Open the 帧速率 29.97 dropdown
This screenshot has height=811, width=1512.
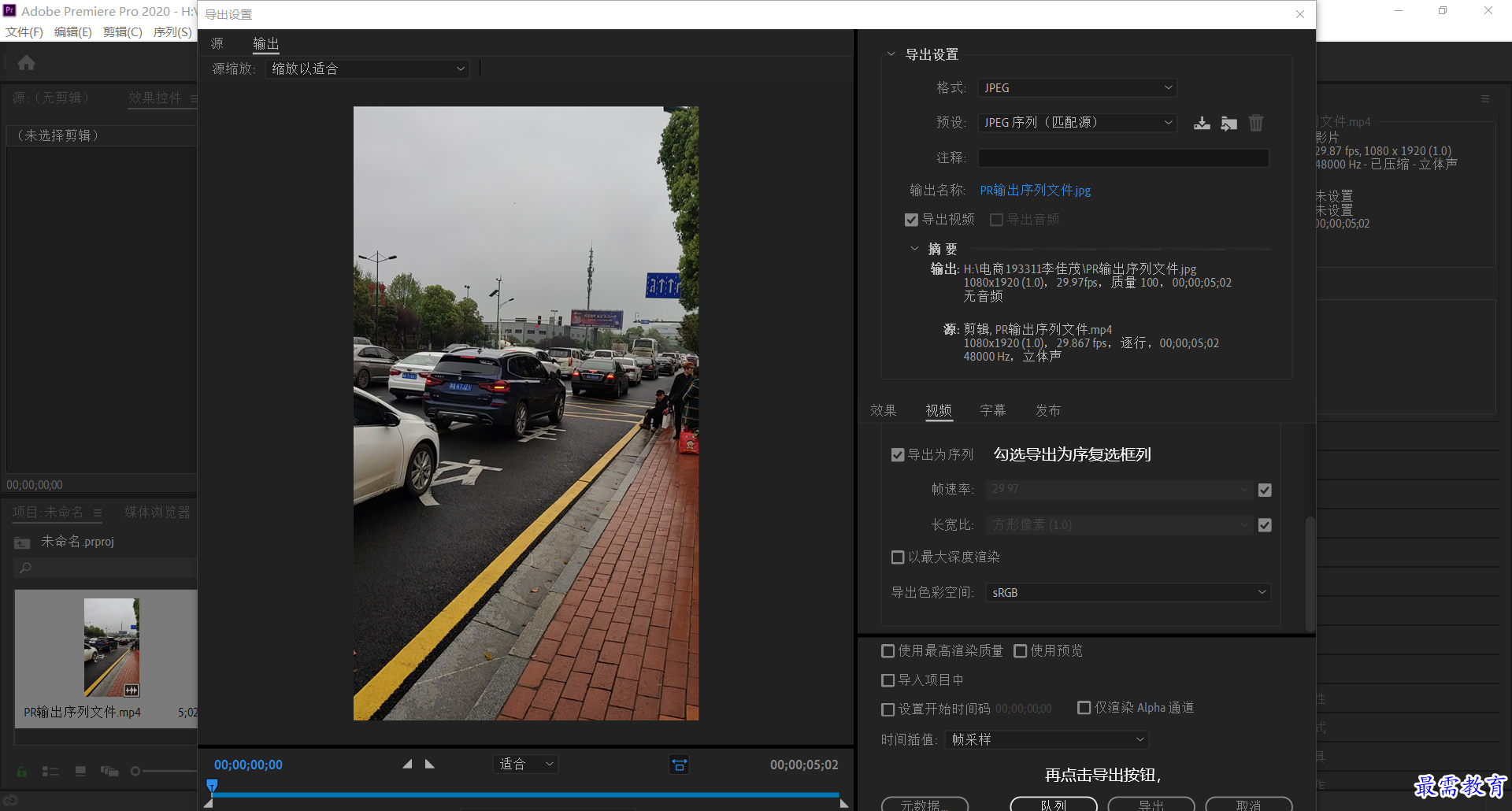(1119, 490)
